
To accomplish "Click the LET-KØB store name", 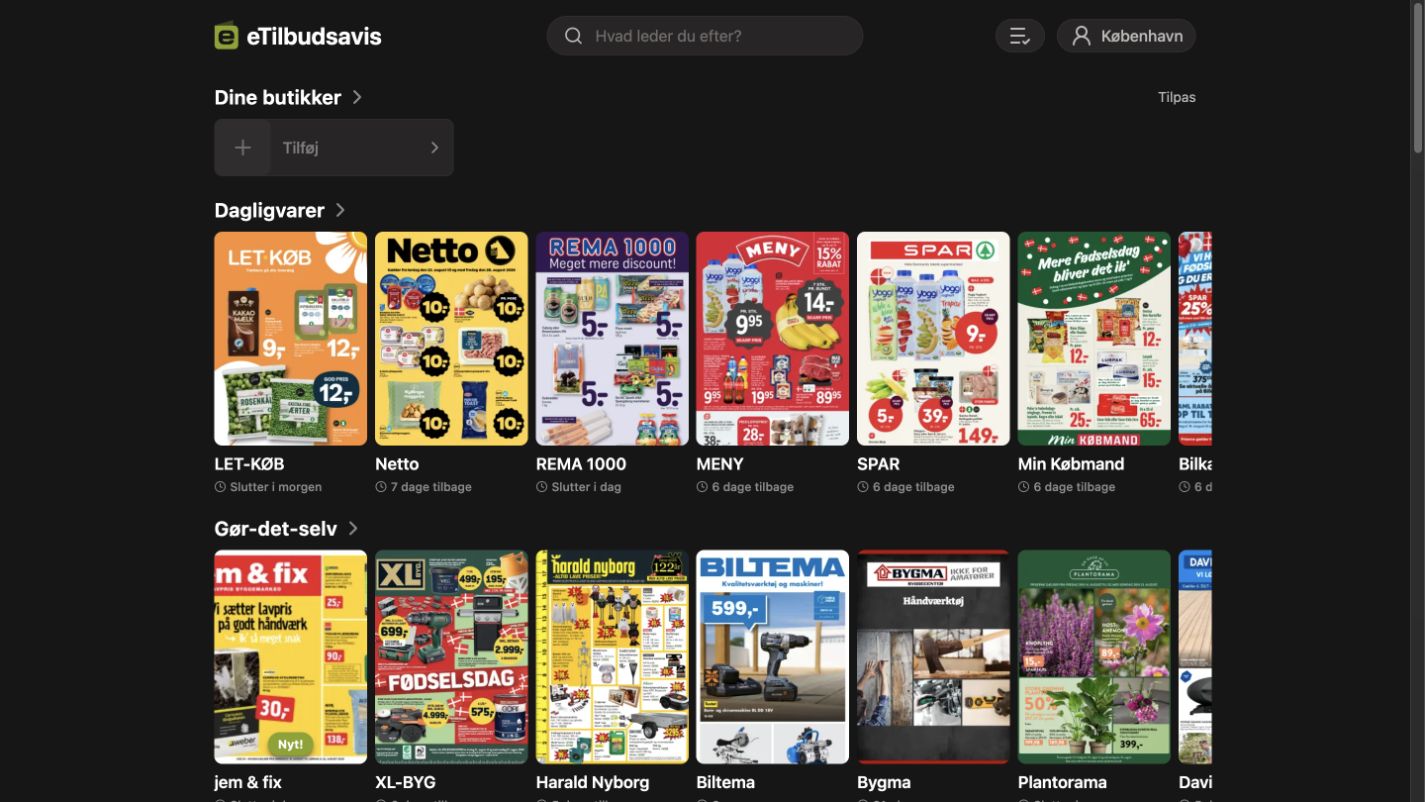I will (x=249, y=464).
